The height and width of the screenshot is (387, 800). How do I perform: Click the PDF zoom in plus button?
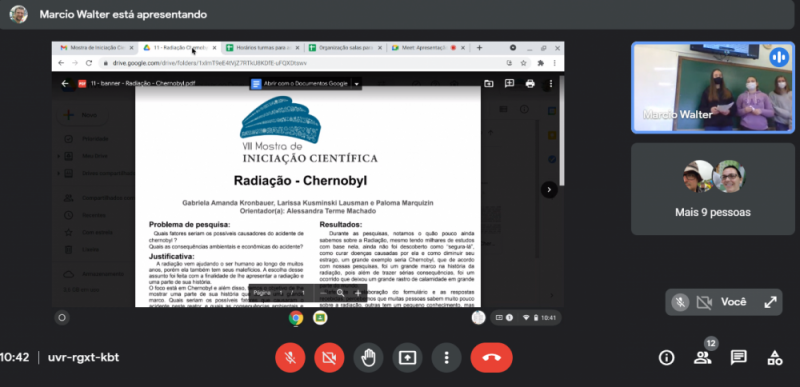(358, 293)
